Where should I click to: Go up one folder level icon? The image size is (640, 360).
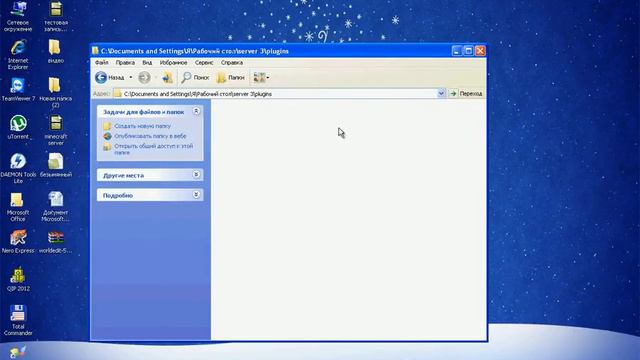167,77
